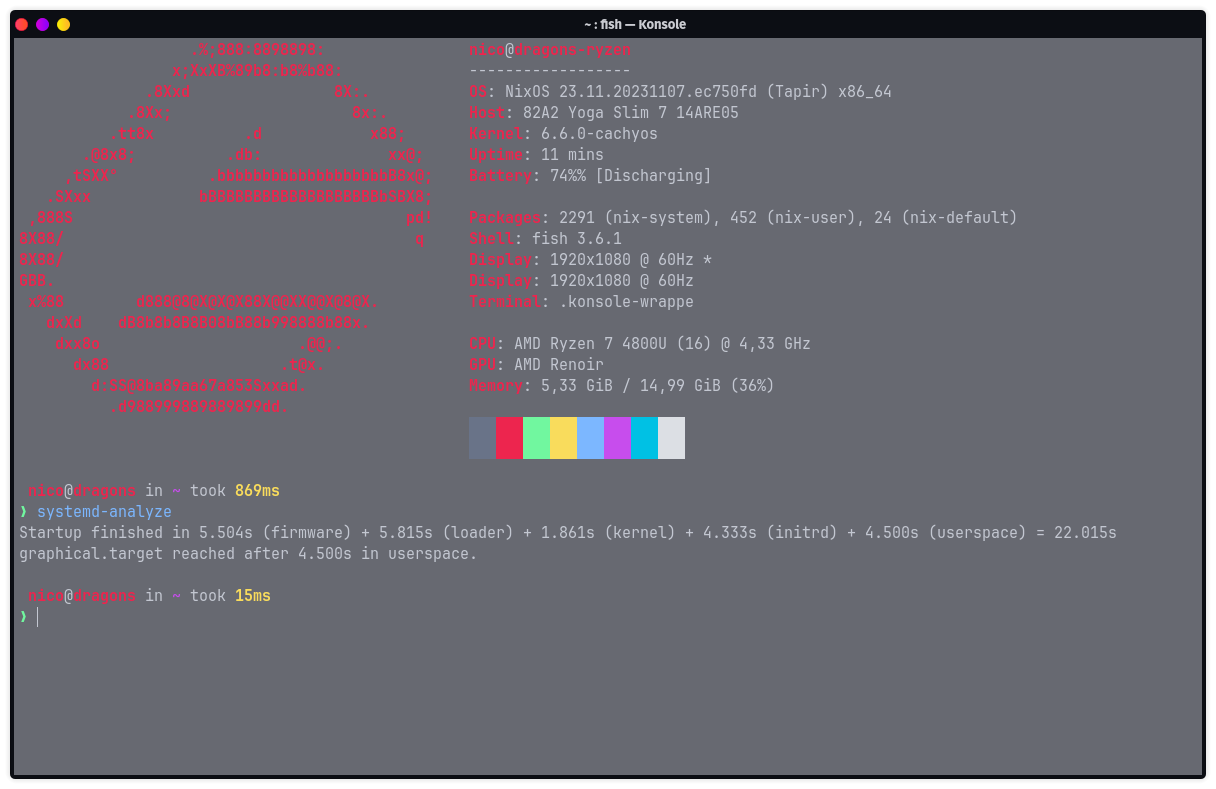Viewport: 1216px width, 789px height.
Task: Select the magenta color block in palette
Action: pos(617,438)
